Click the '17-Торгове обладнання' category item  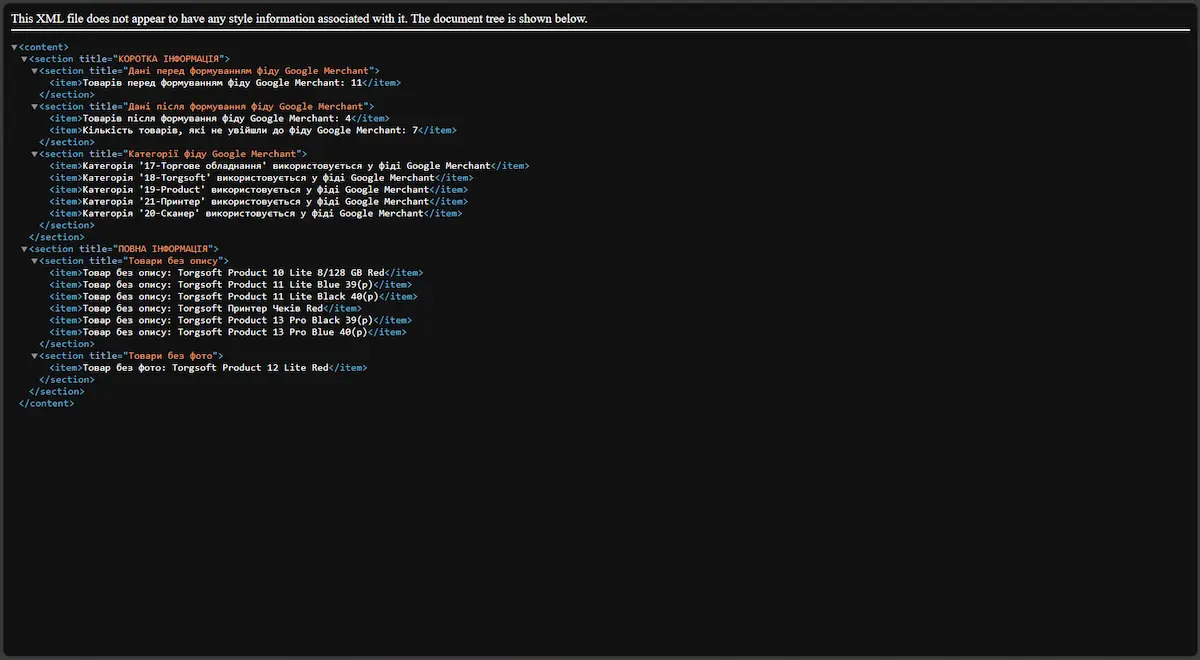287,166
